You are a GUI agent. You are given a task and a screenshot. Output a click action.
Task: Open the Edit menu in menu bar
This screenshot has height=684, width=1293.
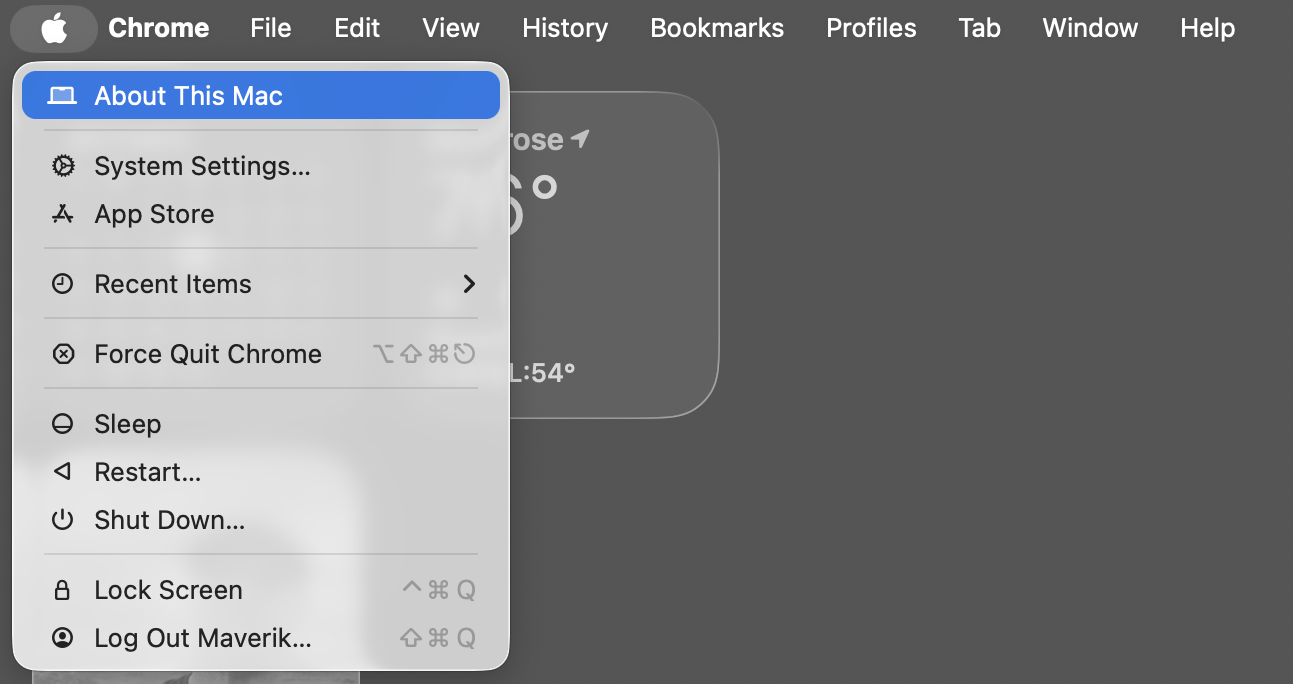pos(357,28)
